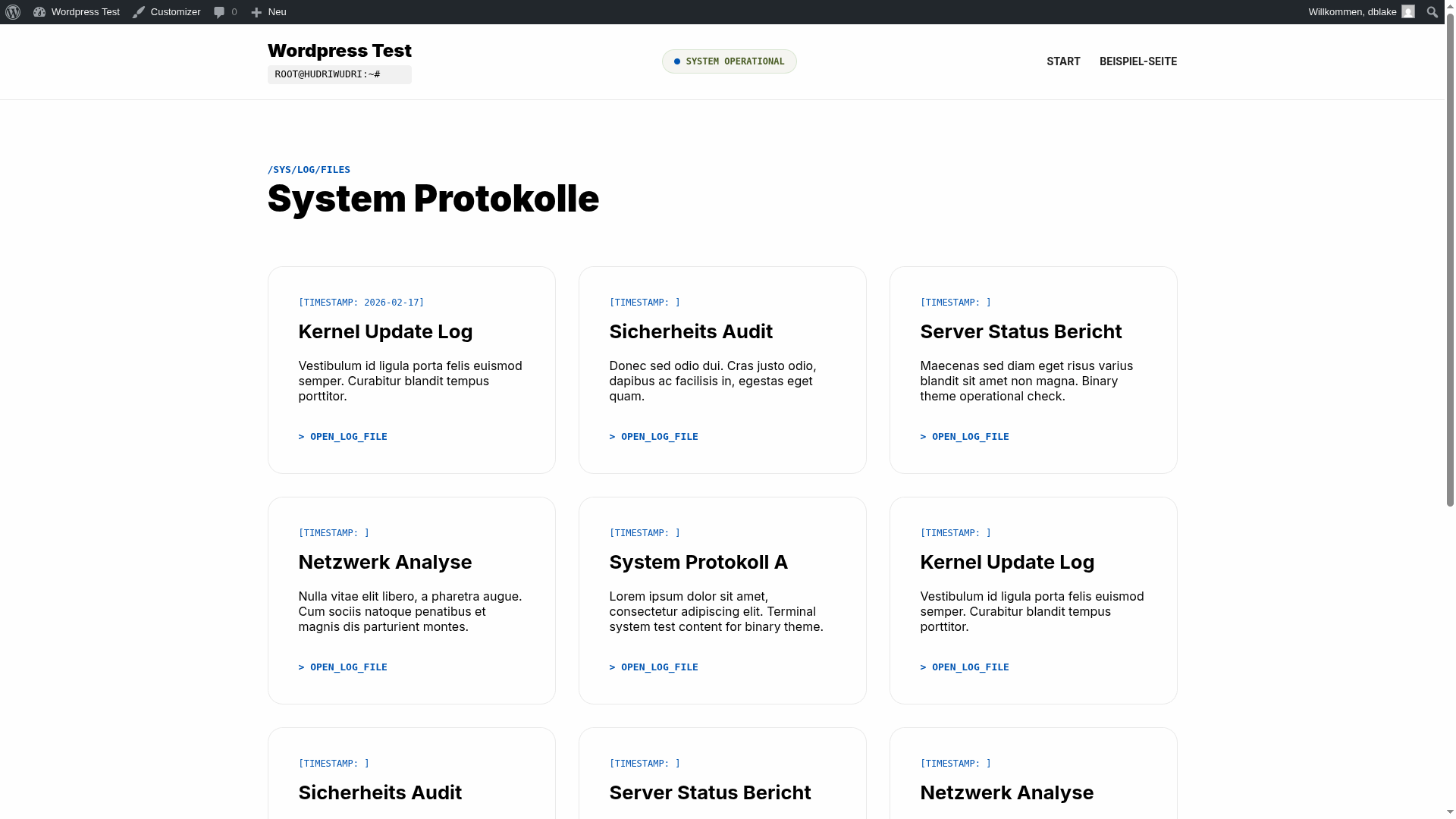Open search with the magnifier icon
The height and width of the screenshot is (819, 1456).
(x=1432, y=12)
